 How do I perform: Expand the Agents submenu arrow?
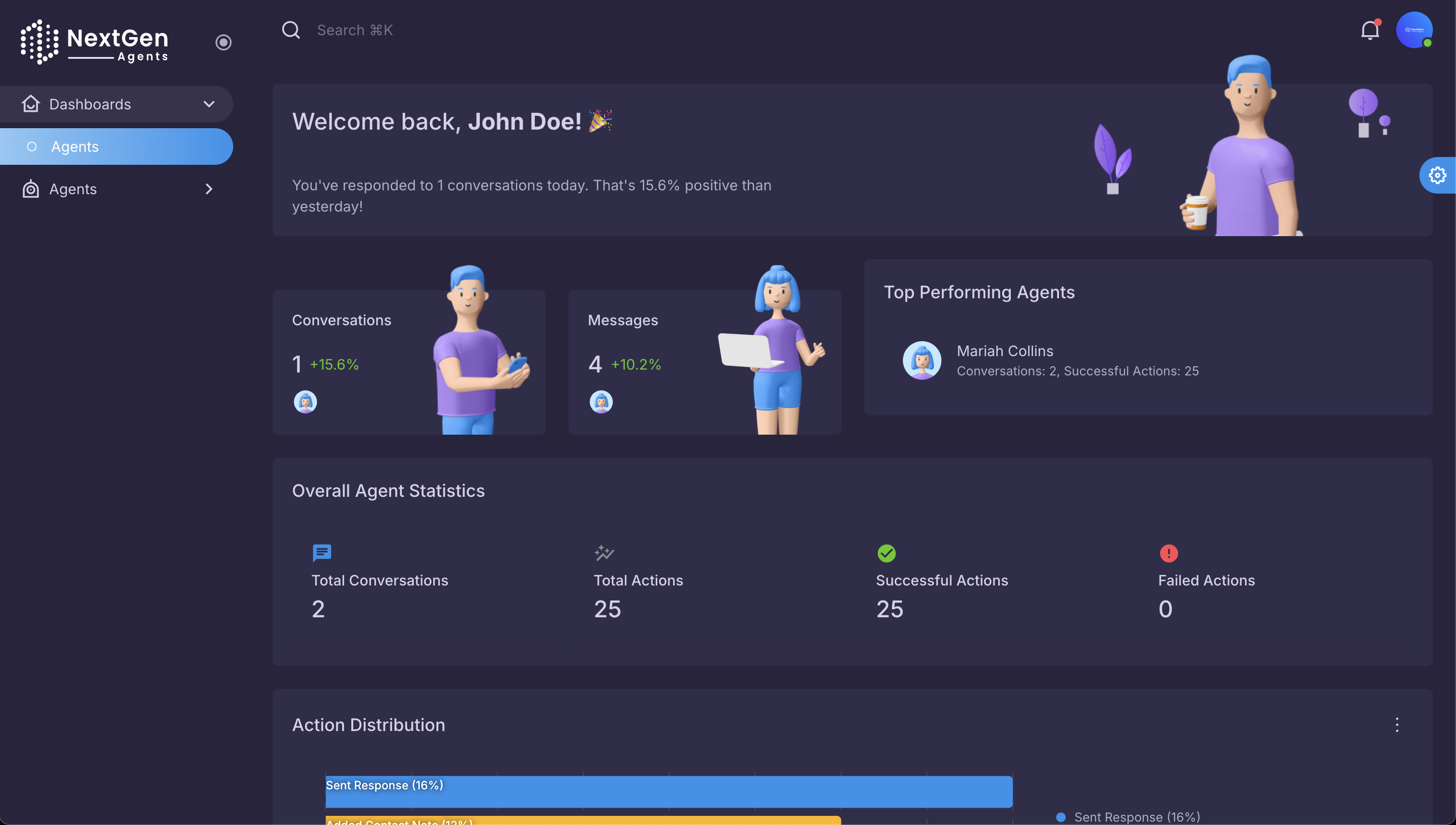click(x=209, y=189)
